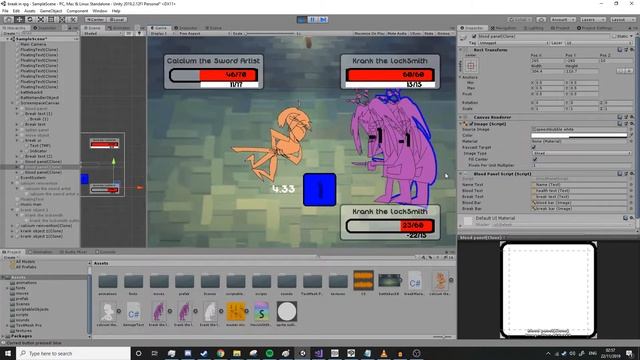The height and width of the screenshot is (360, 640).
Task: Switch to the Console tab
Action: point(106,252)
